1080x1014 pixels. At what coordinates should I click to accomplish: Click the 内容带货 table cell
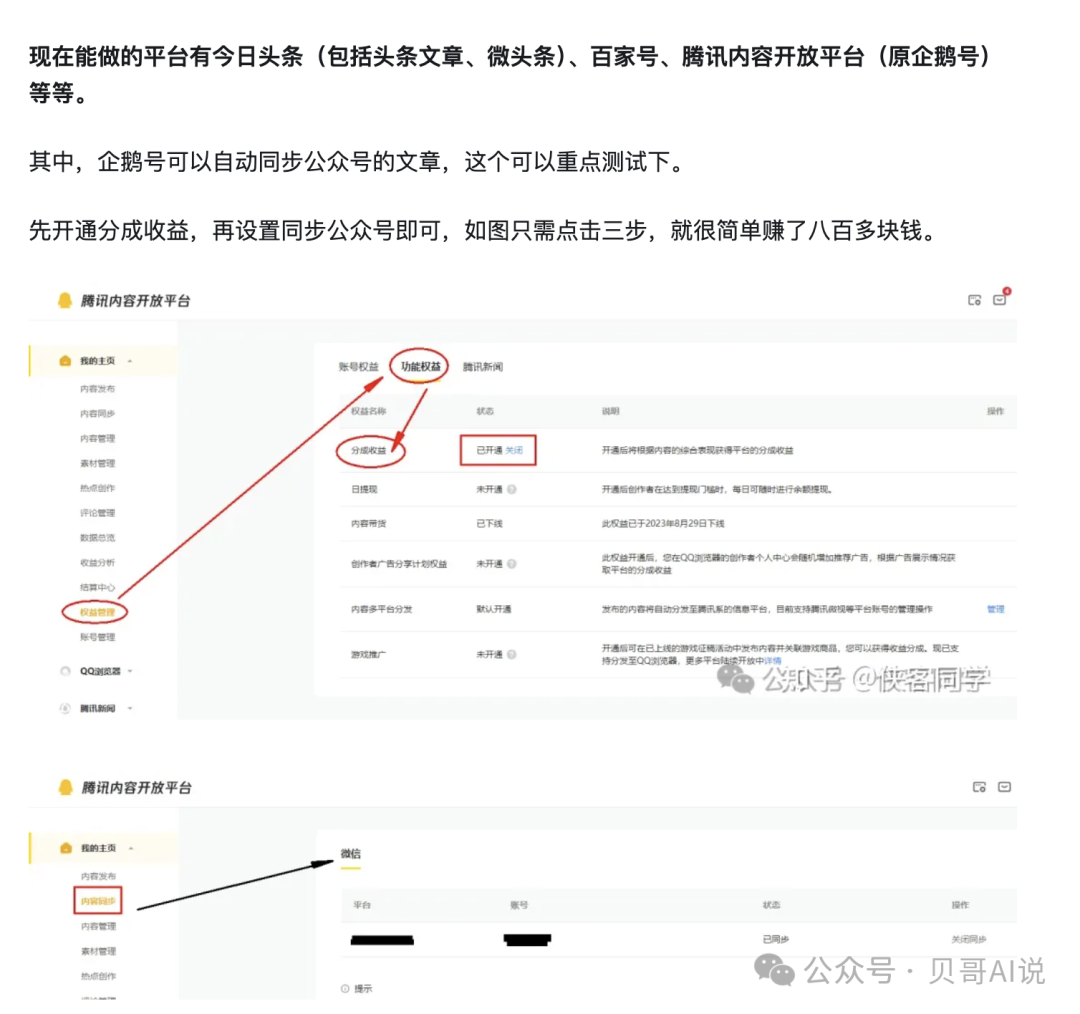pyautogui.click(x=368, y=524)
